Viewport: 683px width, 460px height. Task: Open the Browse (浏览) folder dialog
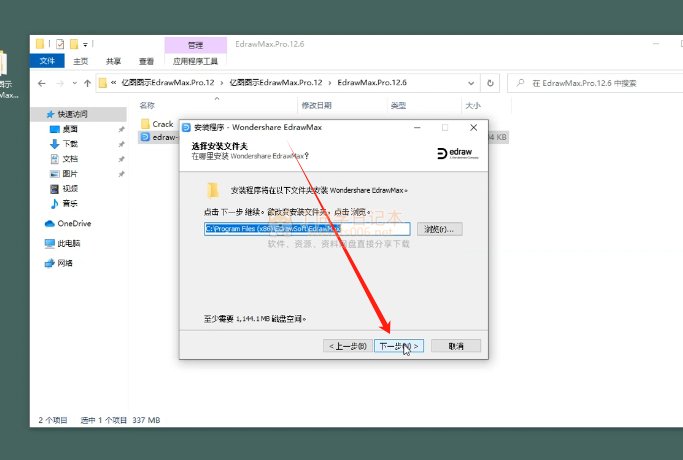[439, 229]
